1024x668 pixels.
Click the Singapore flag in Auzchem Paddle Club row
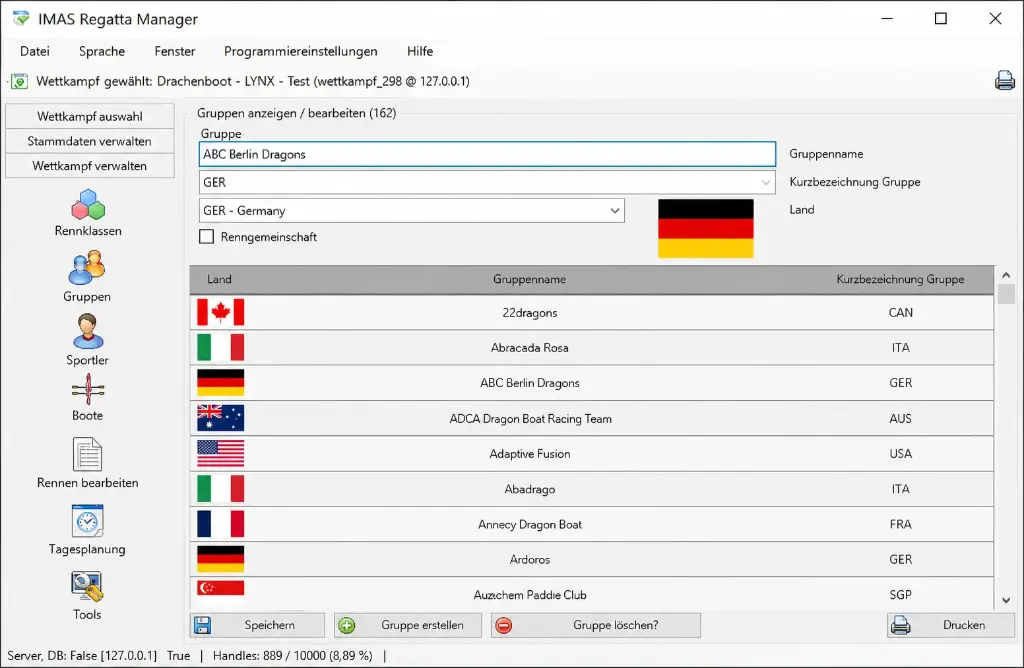221,588
